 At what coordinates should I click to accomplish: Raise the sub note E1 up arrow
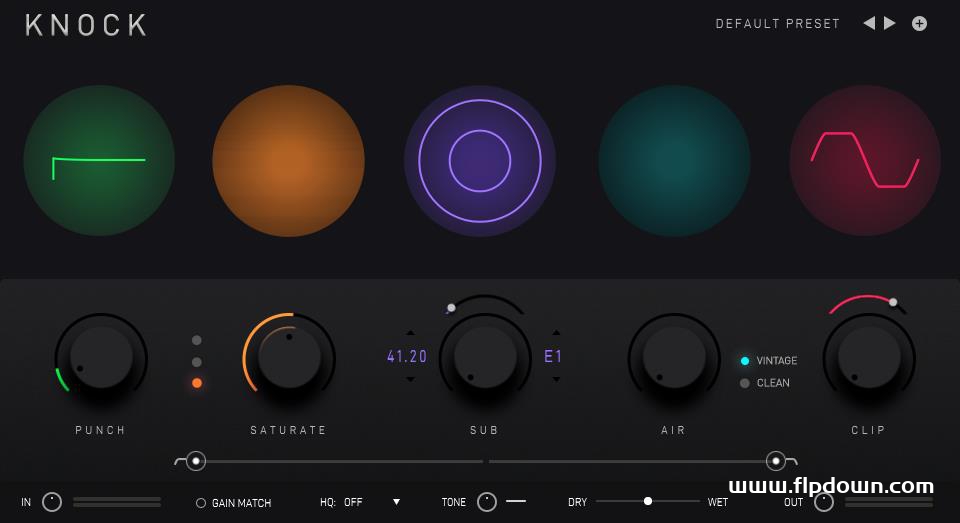click(x=556, y=333)
